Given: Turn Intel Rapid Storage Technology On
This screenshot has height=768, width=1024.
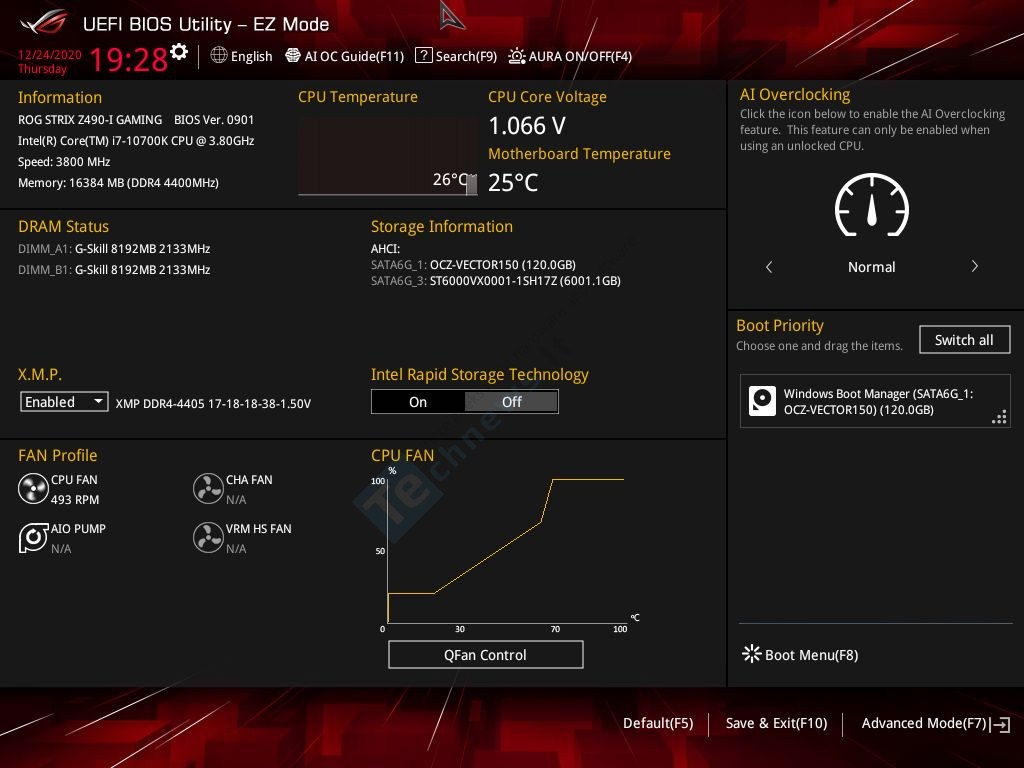Looking at the screenshot, I should (x=418, y=402).
